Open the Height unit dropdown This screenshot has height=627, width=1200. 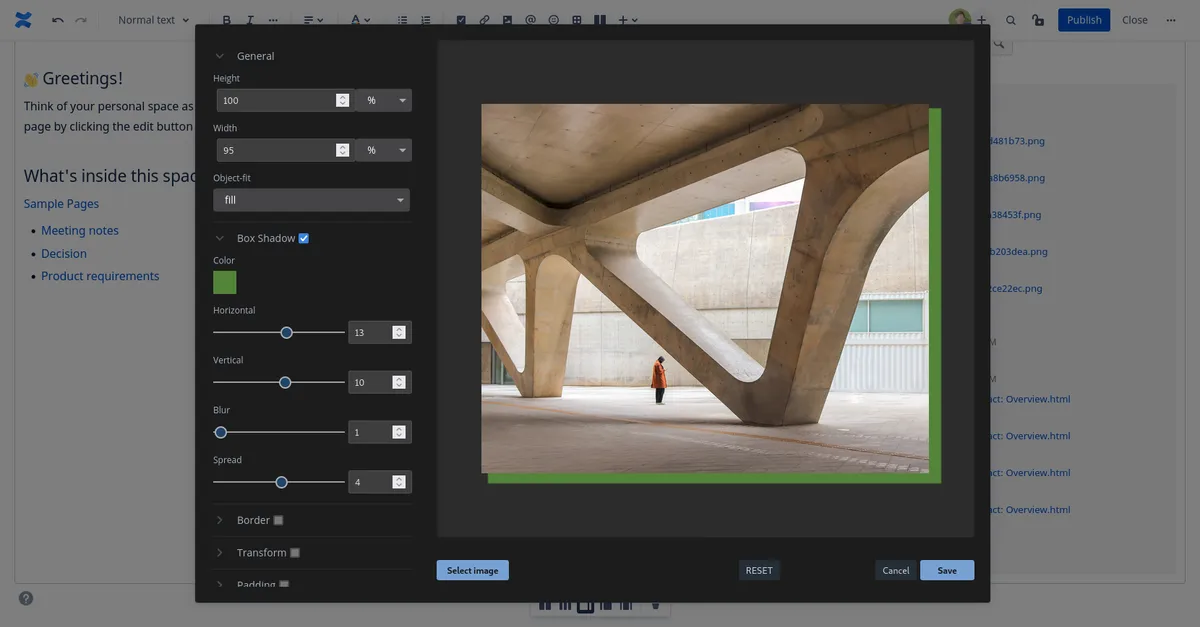coord(384,100)
